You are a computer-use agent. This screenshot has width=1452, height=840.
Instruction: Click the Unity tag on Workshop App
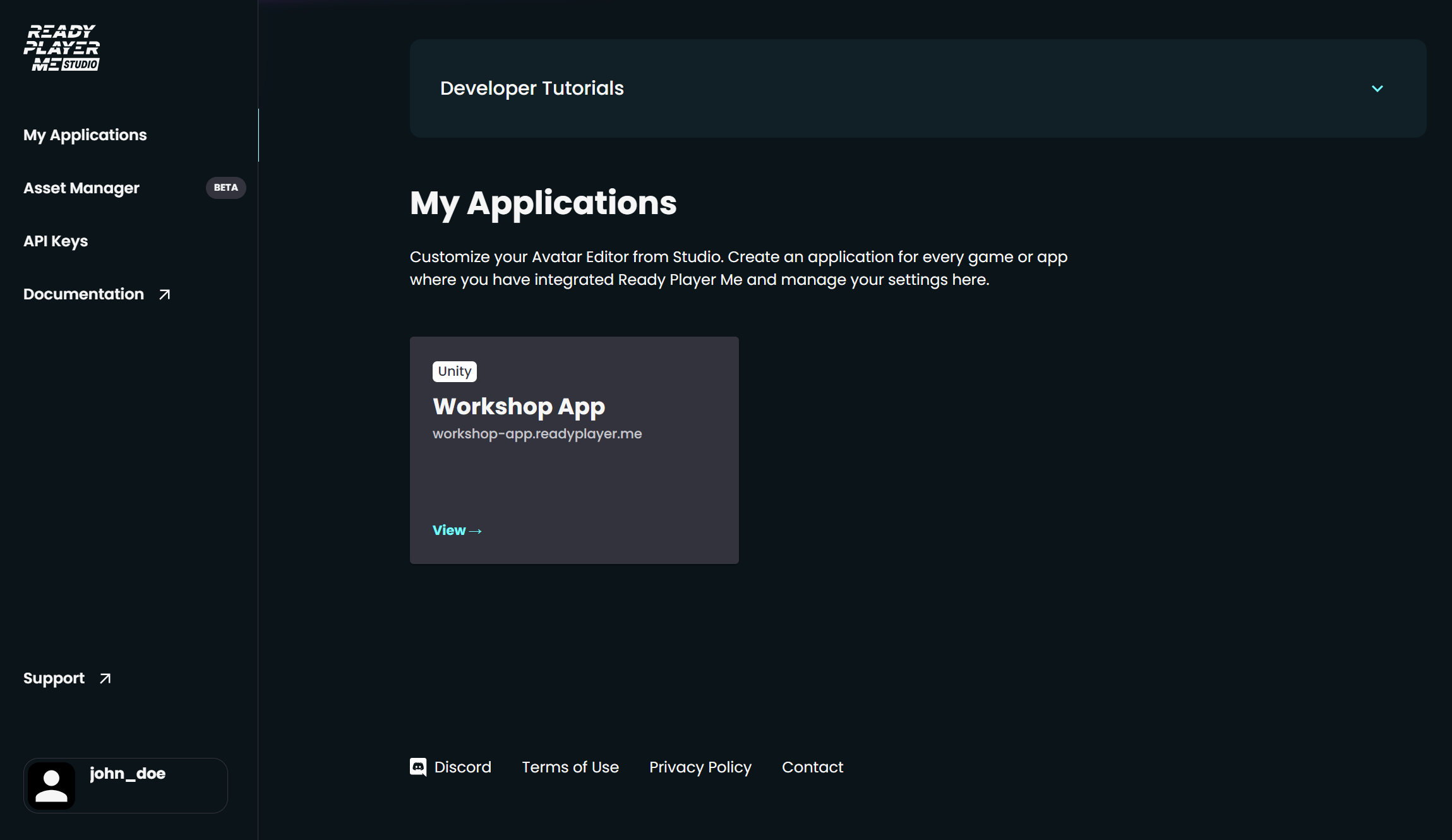coord(454,371)
